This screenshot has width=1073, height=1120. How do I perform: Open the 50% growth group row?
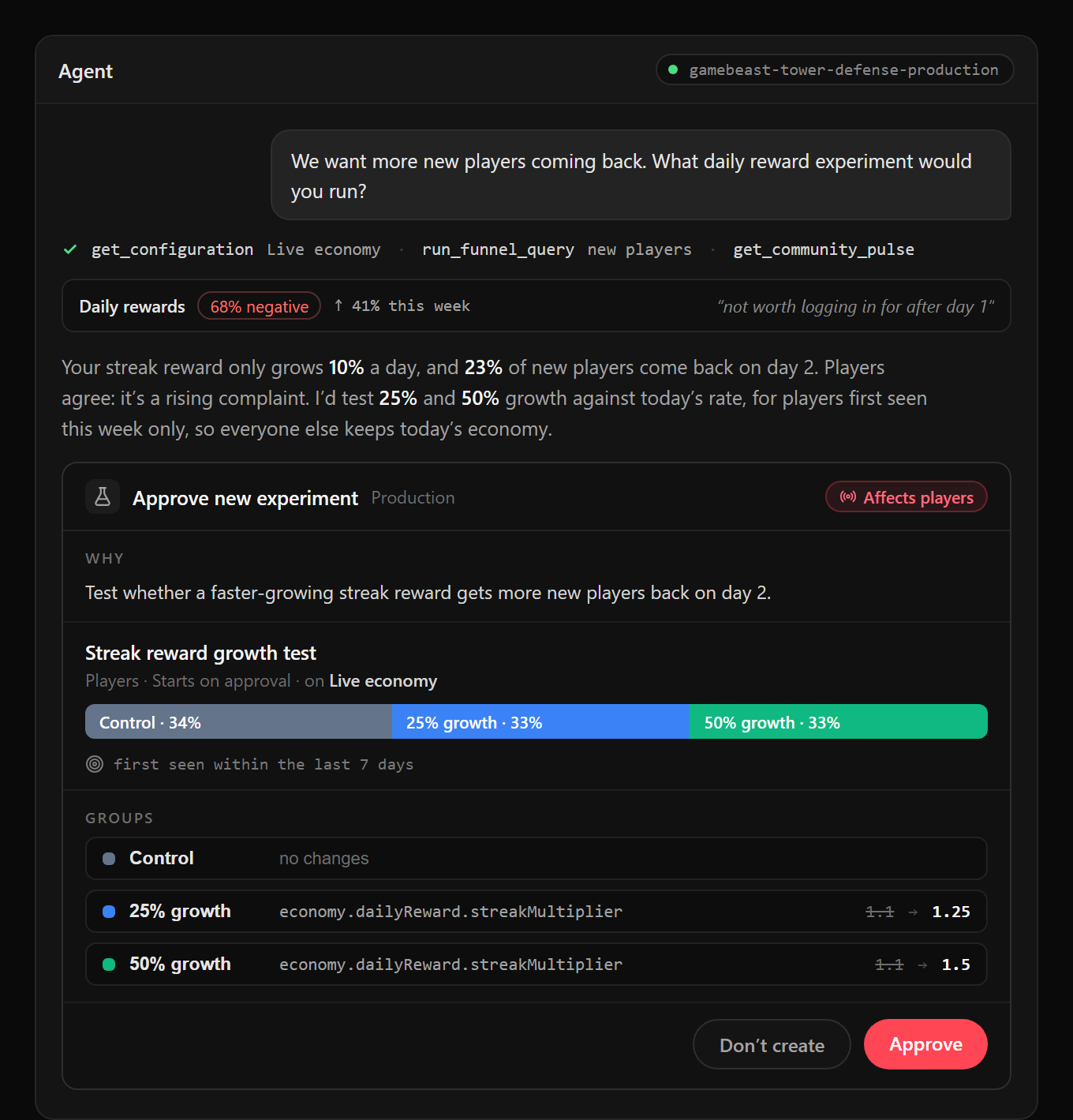tap(536, 965)
